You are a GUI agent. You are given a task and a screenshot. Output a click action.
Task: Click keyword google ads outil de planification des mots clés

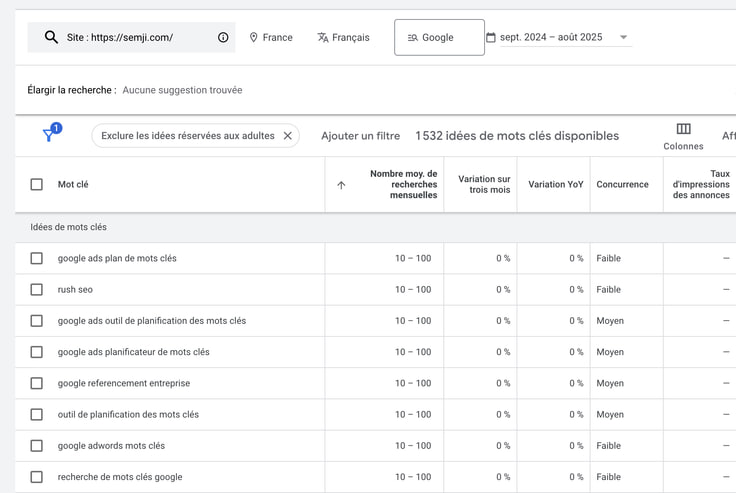[152, 321]
